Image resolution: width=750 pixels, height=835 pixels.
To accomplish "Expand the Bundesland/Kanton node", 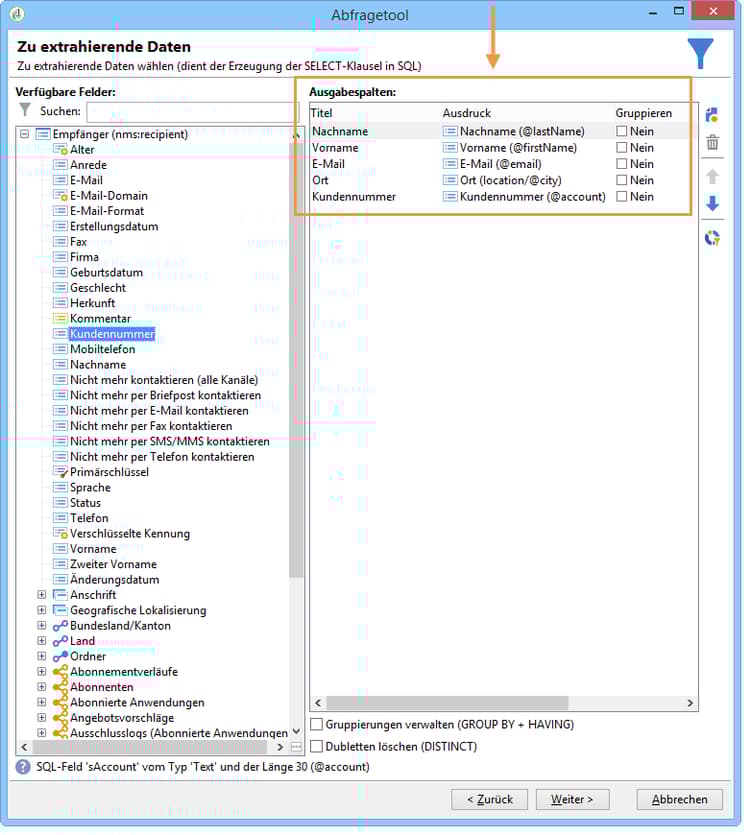I will click(42, 626).
